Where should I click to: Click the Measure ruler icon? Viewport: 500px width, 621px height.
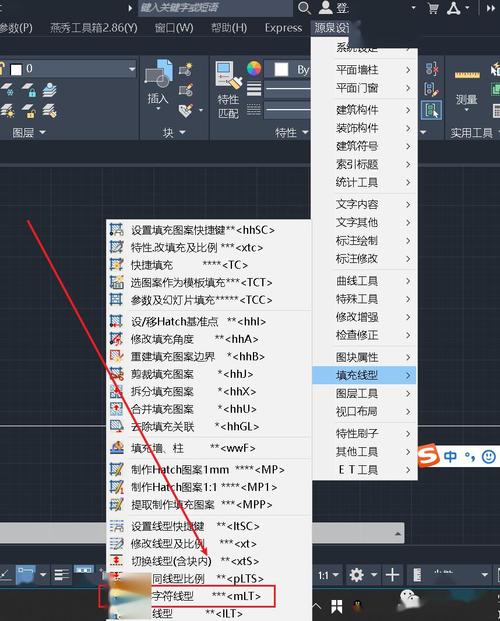click(467, 75)
